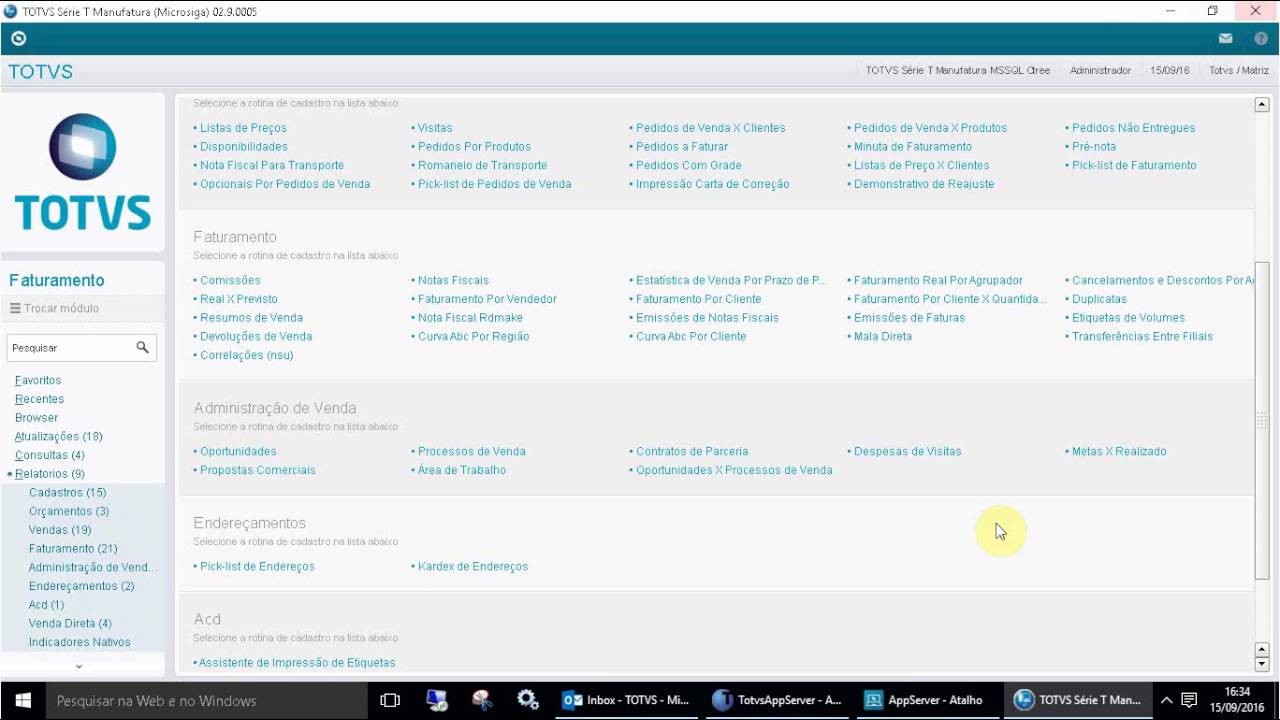Open Assistente de Impressão de Etiquetas
1280x720 pixels.
297,663
